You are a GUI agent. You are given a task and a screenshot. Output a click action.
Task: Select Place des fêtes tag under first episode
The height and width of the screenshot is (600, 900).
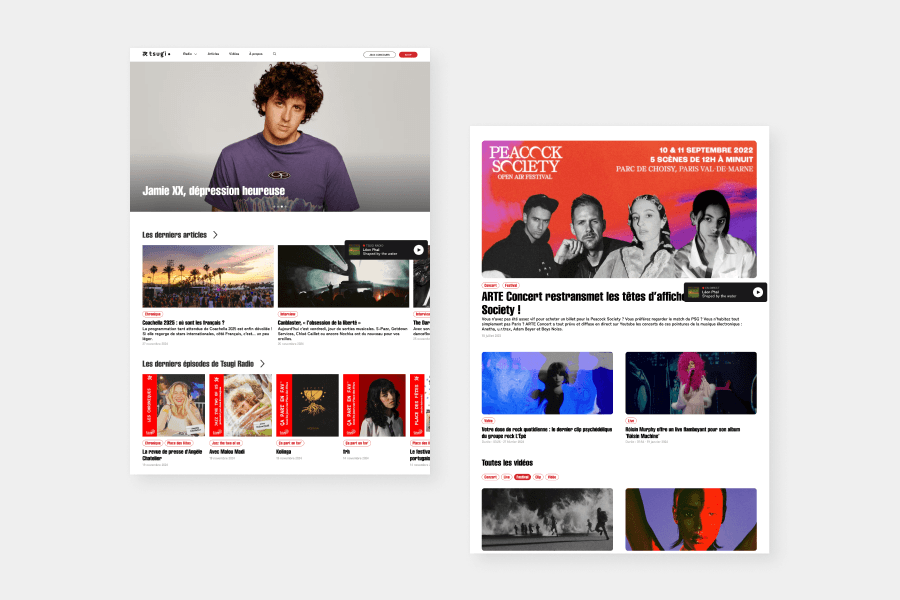tap(179, 443)
